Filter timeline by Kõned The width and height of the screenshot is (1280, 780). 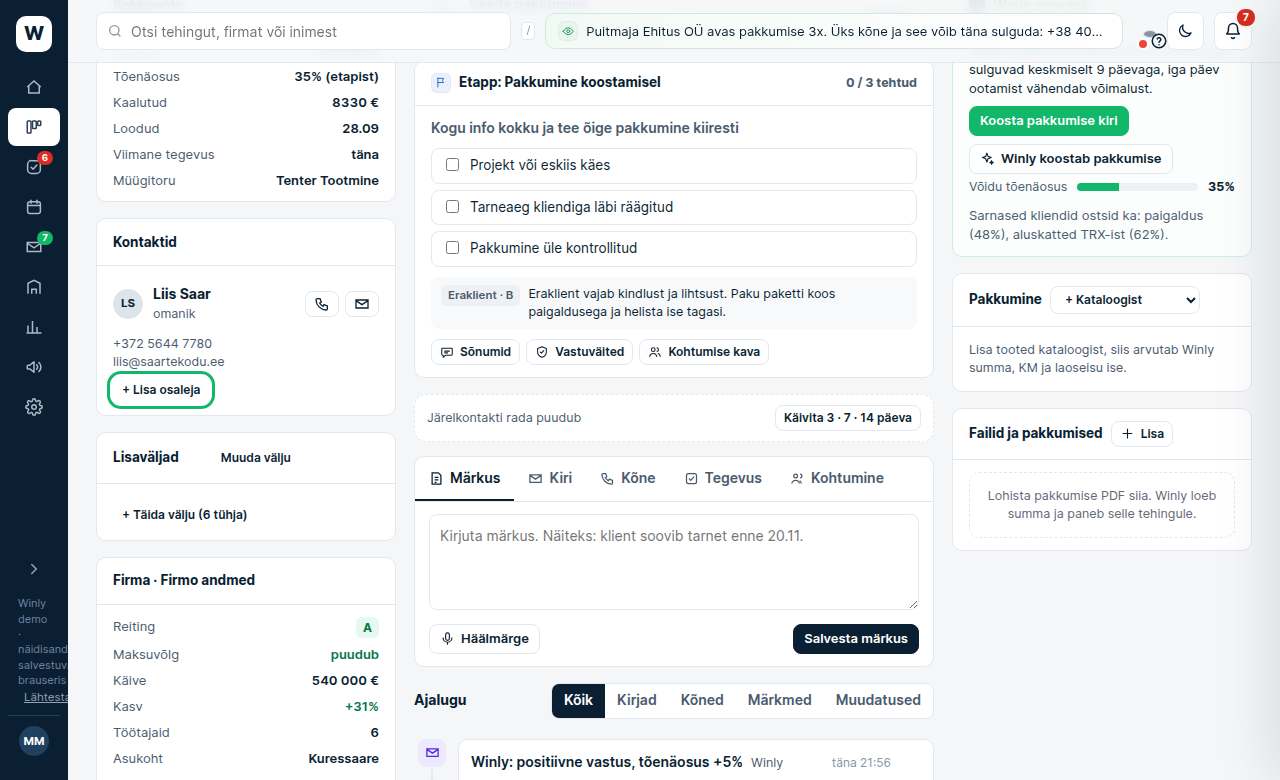702,700
